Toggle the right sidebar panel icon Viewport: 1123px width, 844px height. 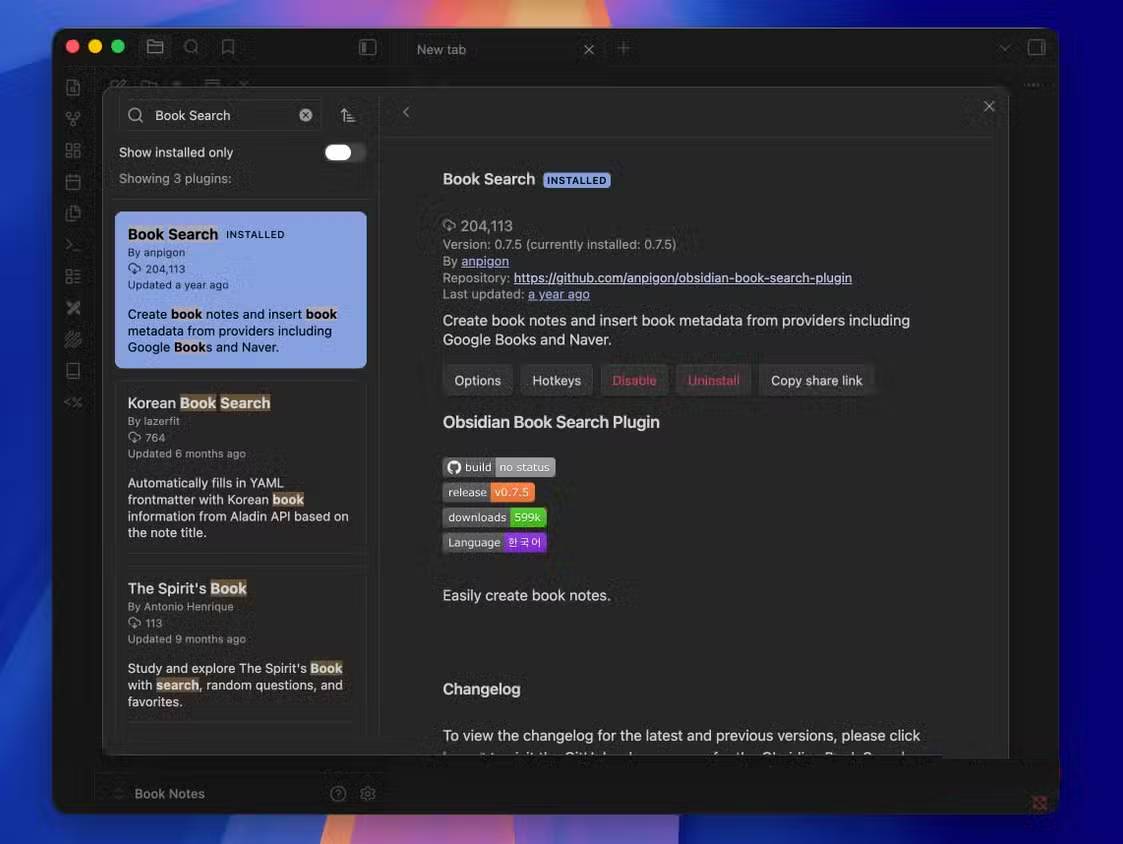(1036, 47)
